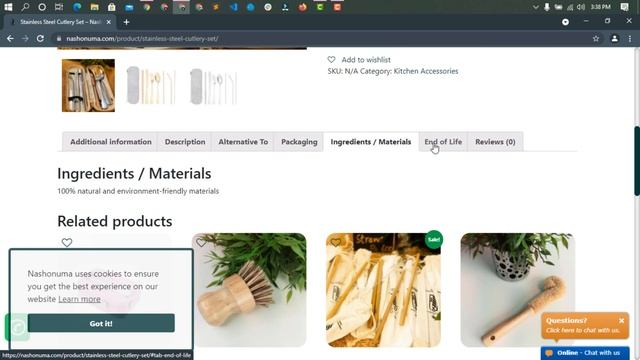Switch to the Description tab
The width and height of the screenshot is (640, 360).
[x=185, y=142]
